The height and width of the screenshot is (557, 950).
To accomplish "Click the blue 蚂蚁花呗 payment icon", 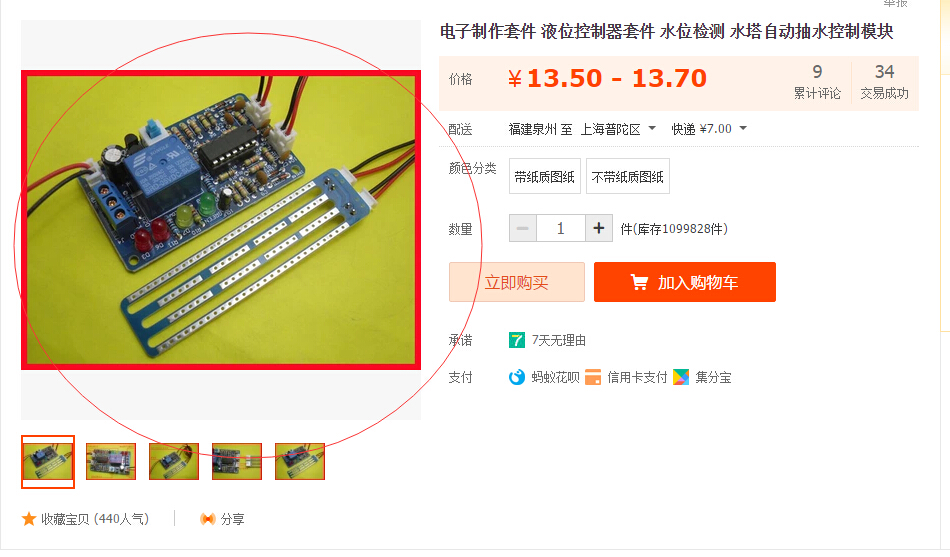I will tap(517, 377).
